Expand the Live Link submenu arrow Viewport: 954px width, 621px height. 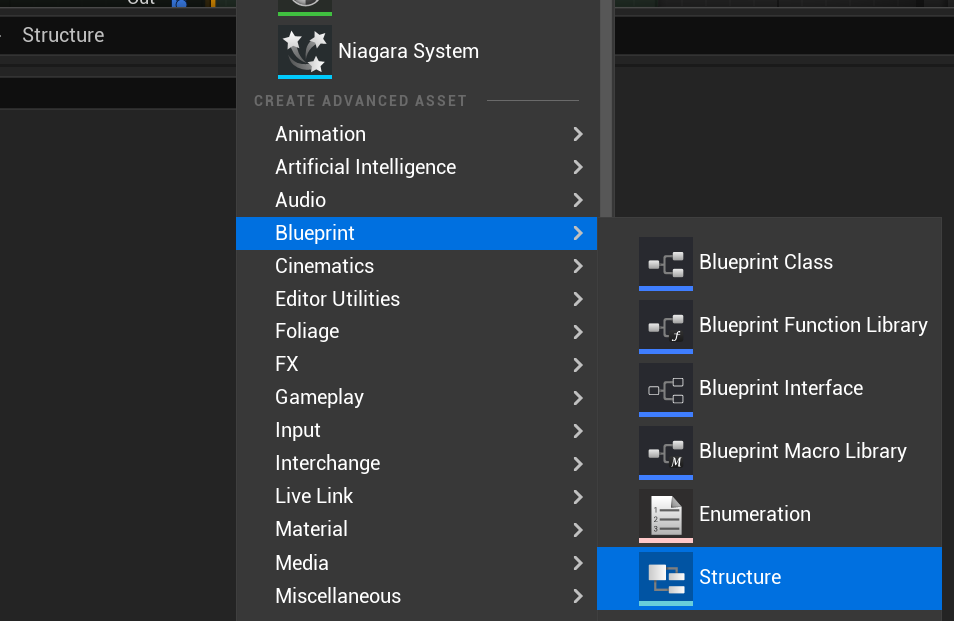578,496
